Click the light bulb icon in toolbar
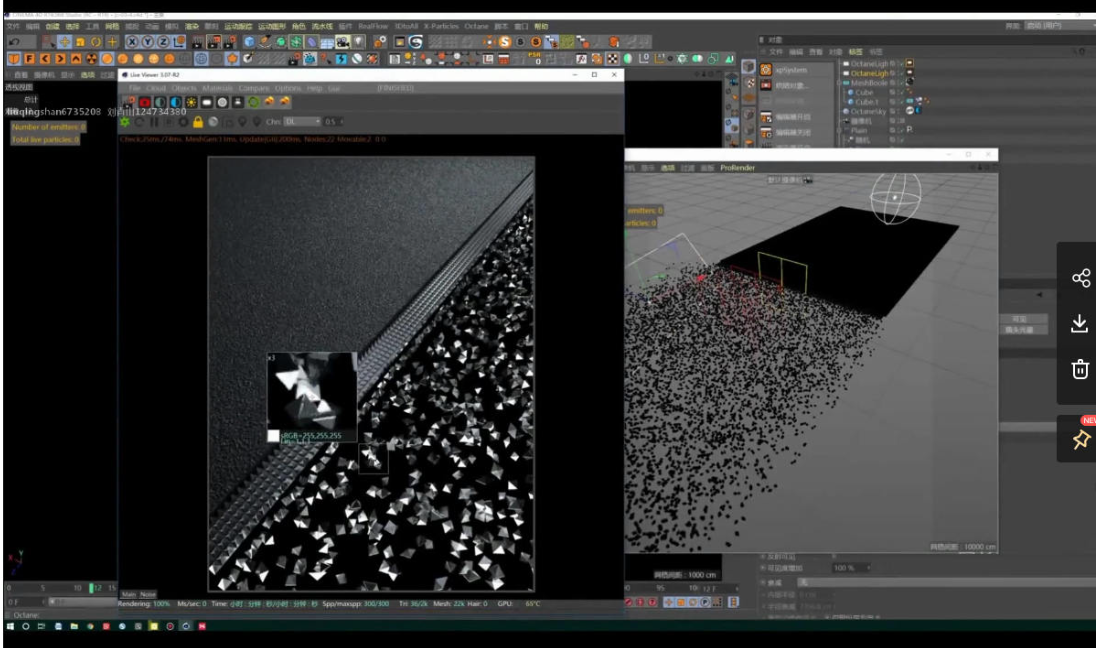The width and height of the screenshot is (1096, 648). (359, 42)
